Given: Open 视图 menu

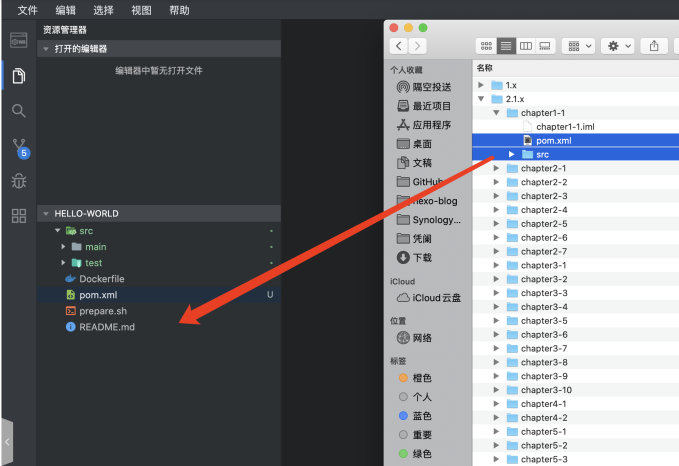Looking at the screenshot, I should [141, 10].
